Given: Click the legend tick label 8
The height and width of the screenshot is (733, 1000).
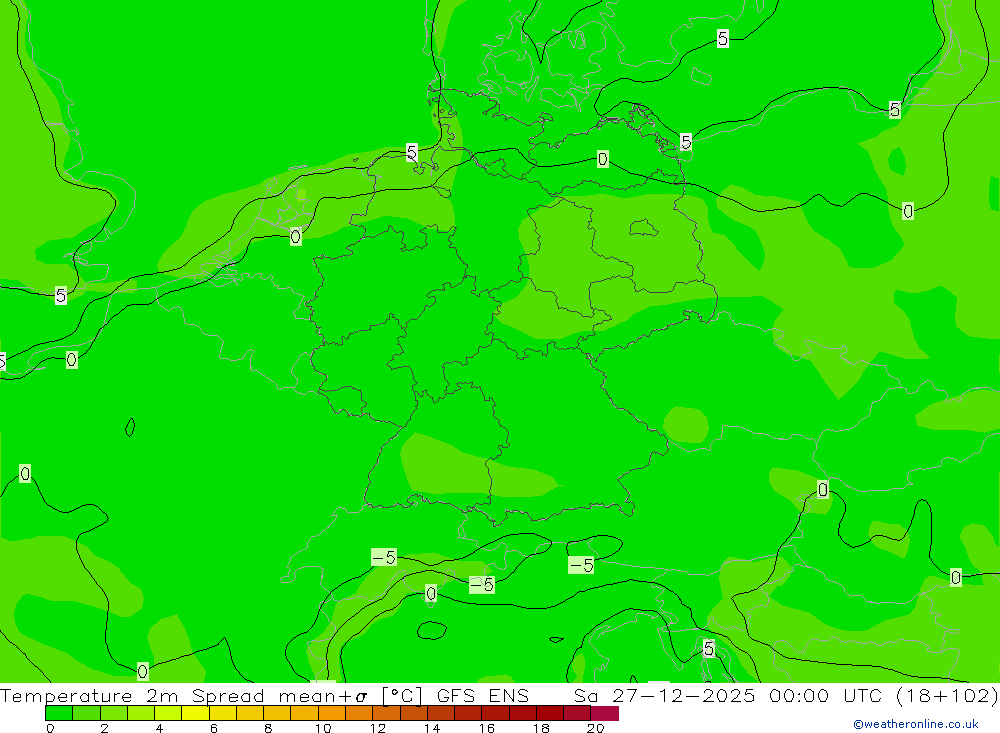Looking at the screenshot, I should [268, 728].
